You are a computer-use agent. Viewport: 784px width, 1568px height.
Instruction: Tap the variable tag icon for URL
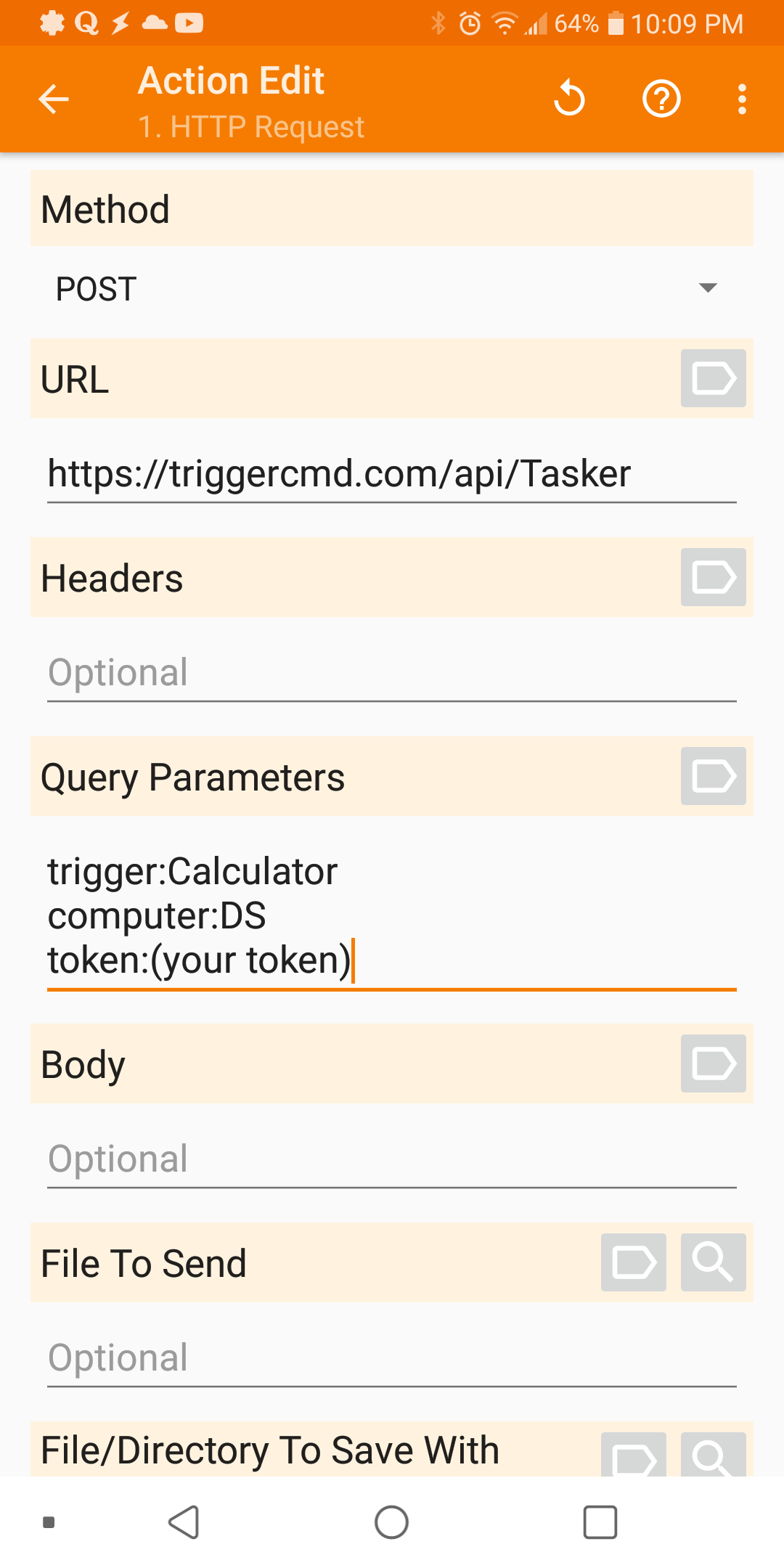pos(713,378)
